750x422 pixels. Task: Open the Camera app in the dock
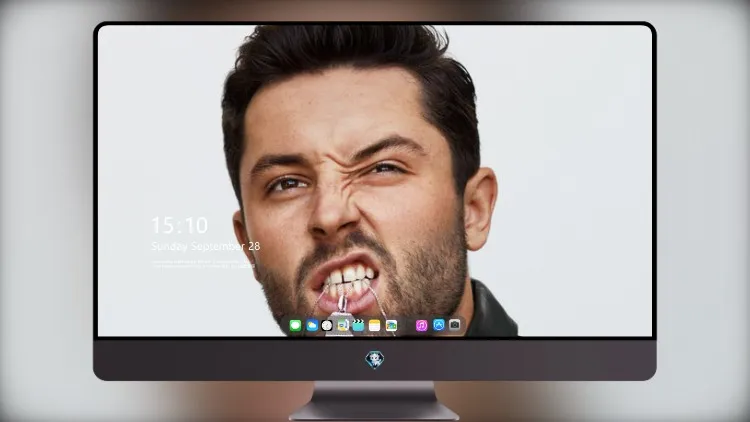(455, 325)
